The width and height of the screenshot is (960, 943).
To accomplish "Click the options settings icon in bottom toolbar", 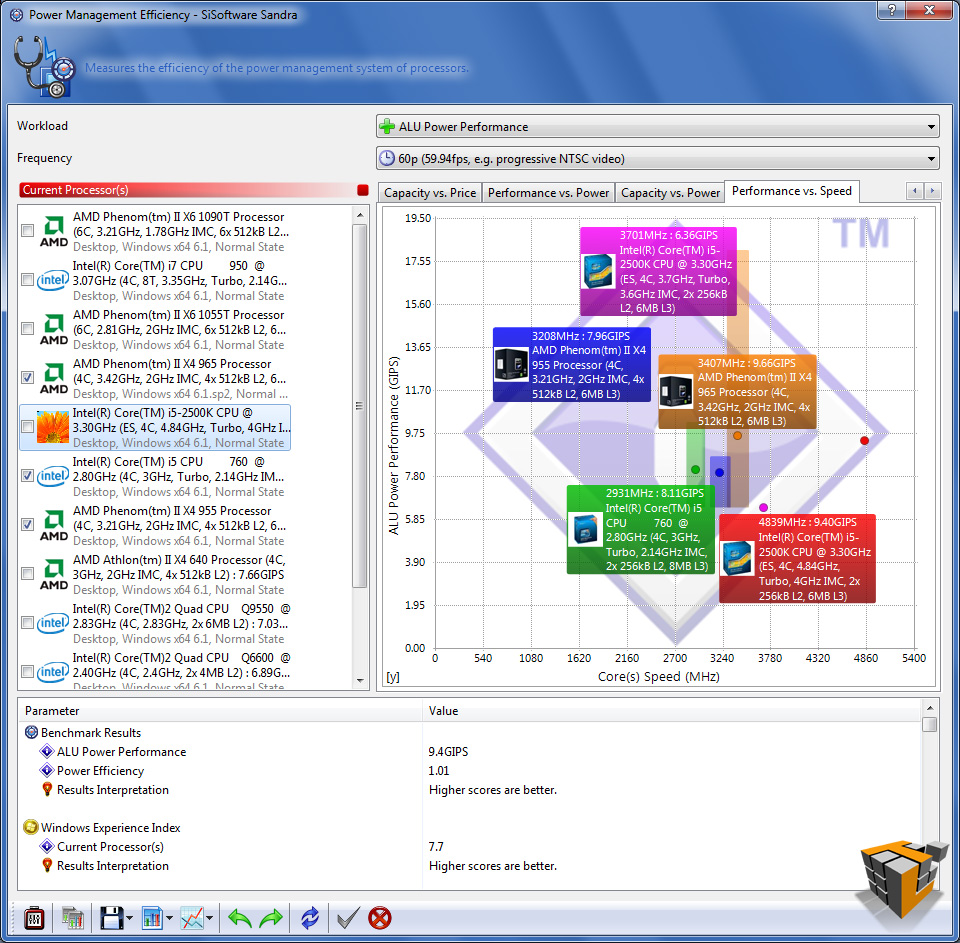I will [x=34, y=918].
